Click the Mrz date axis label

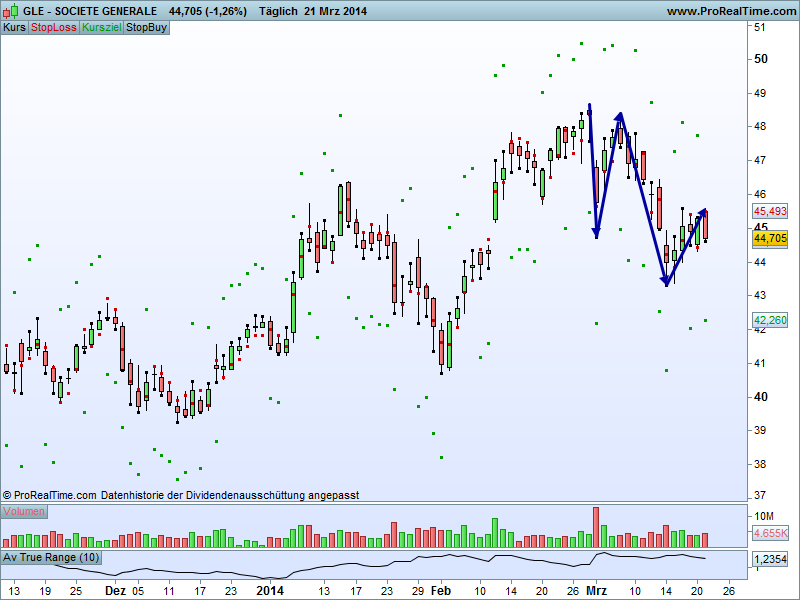pyautogui.click(x=596, y=591)
